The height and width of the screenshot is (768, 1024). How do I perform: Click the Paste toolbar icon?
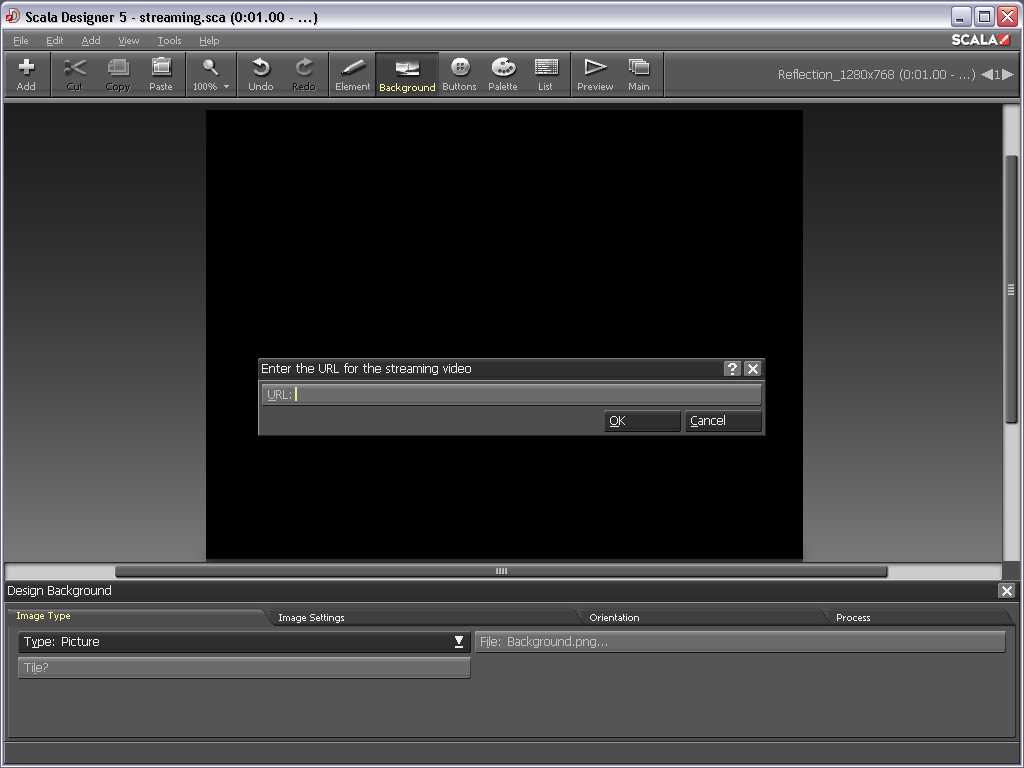pyautogui.click(x=161, y=74)
